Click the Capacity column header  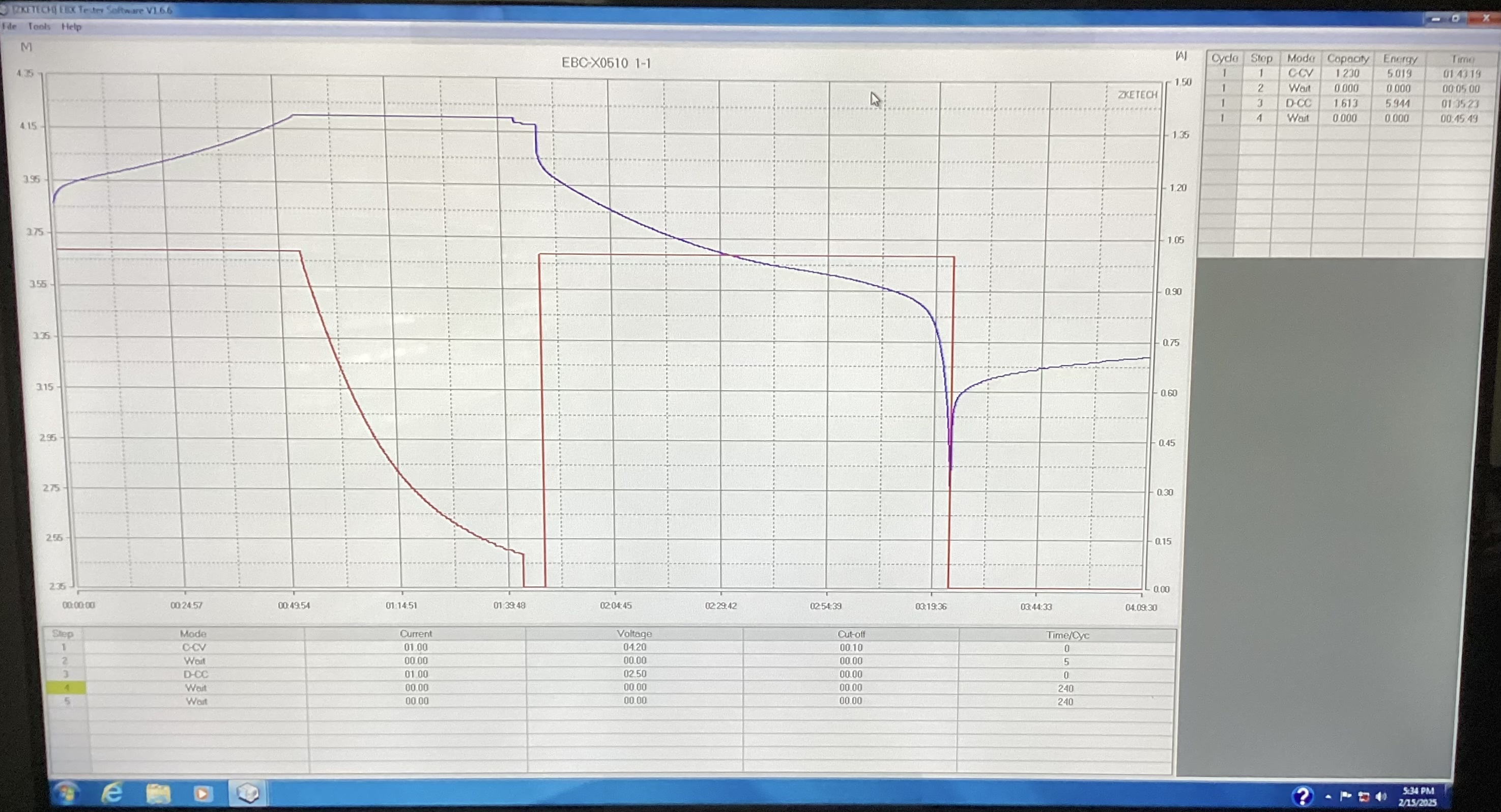[x=1347, y=59]
